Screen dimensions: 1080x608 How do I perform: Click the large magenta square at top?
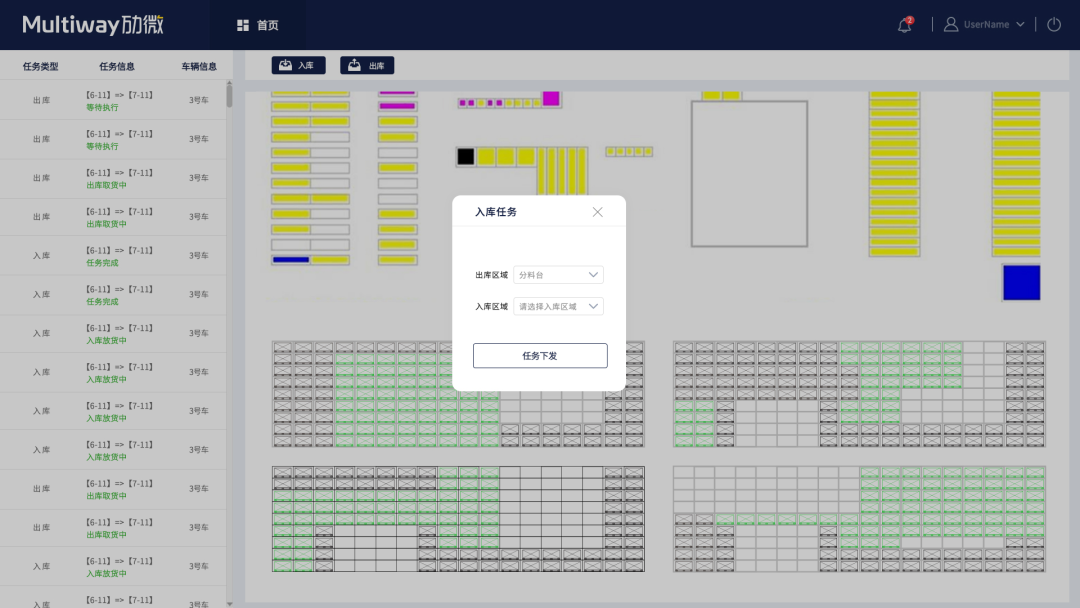click(551, 98)
